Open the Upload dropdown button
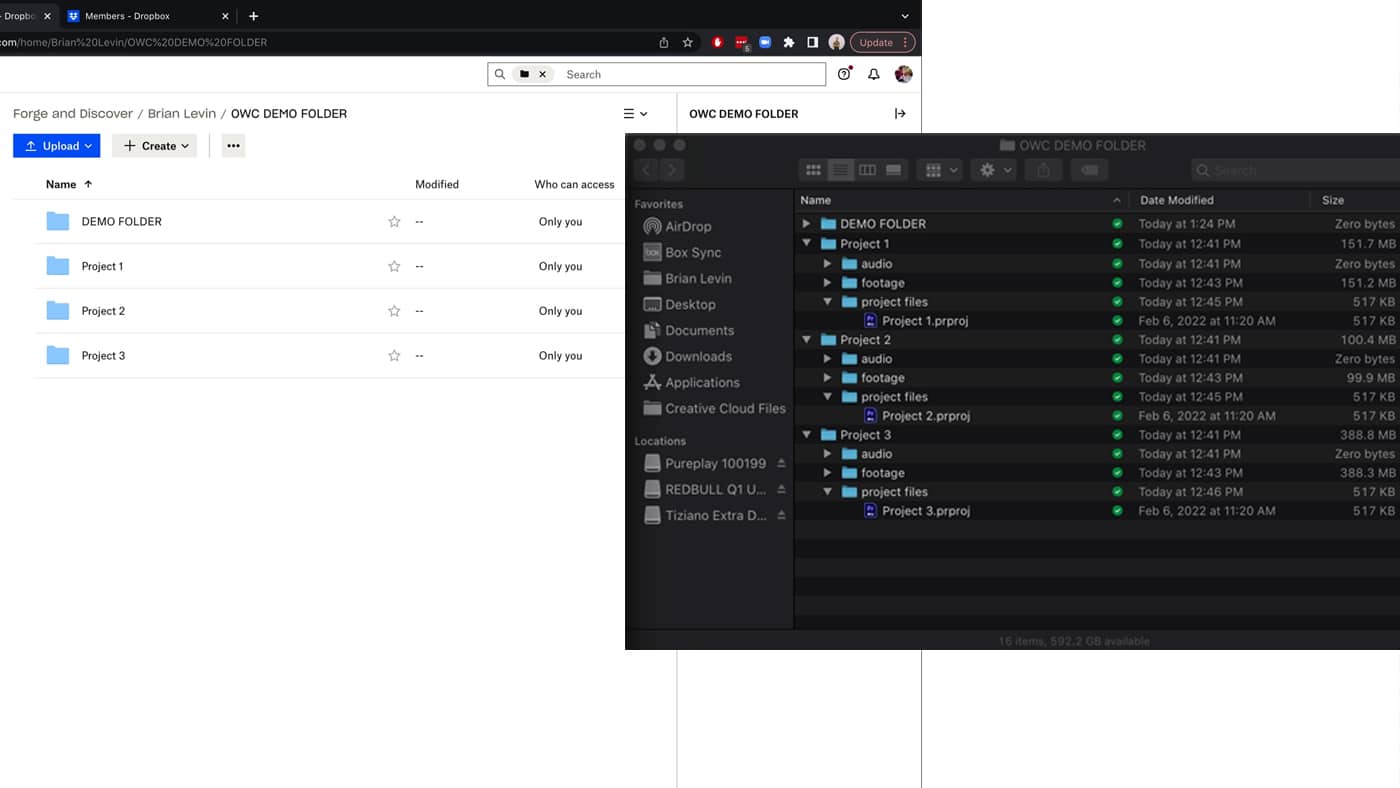The height and width of the screenshot is (788, 1400). pyautogui.click(x=57, y=146)
